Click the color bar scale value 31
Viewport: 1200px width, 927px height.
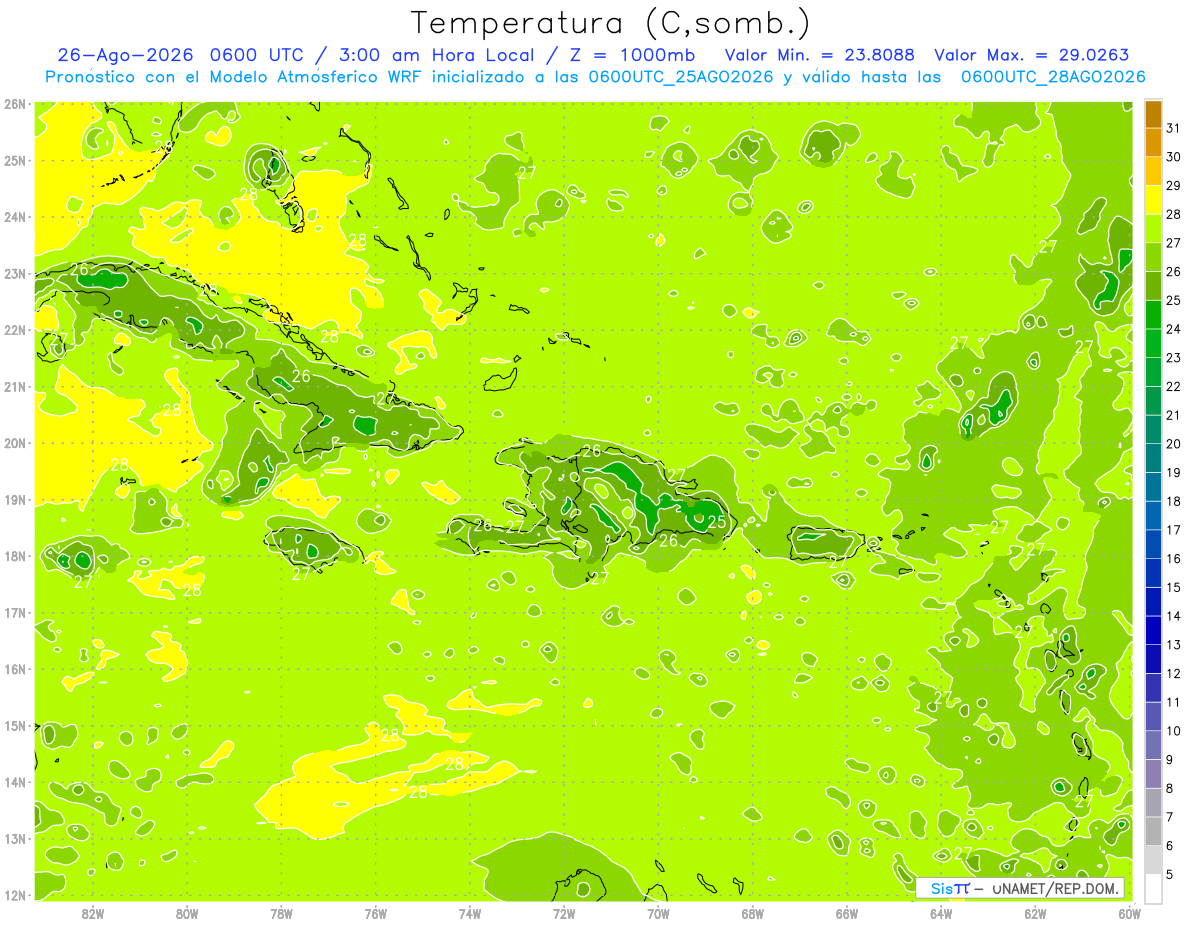click(1174, 129)
